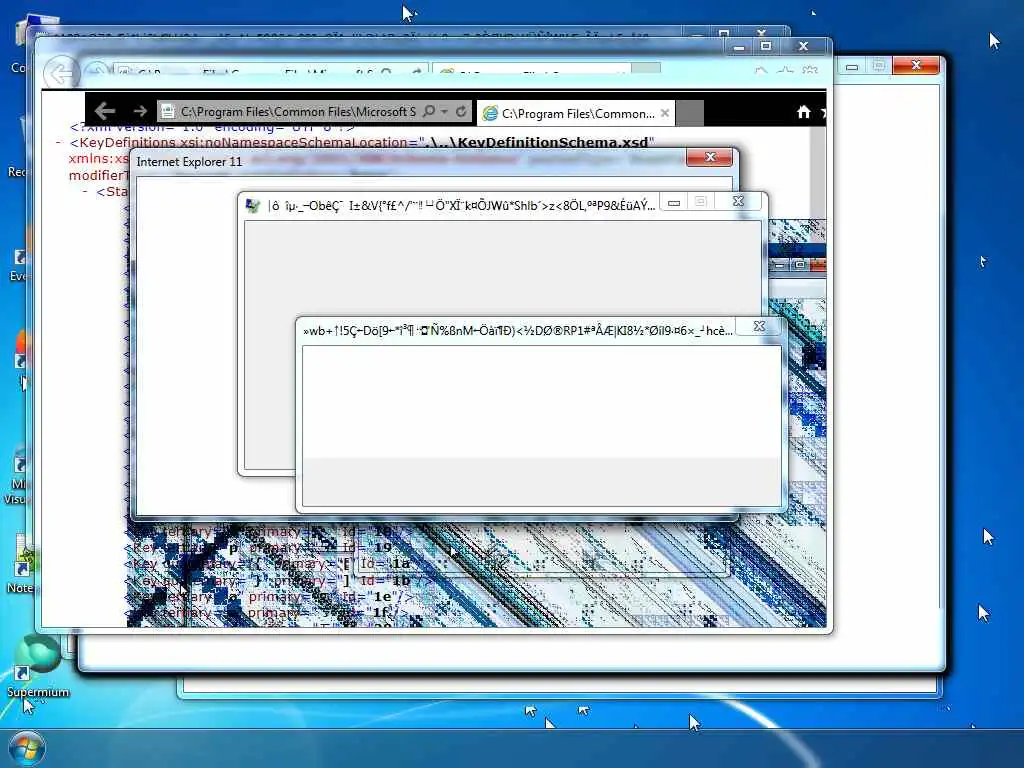Minimize the main Internet Explorer window

click(x=739, y=47)
